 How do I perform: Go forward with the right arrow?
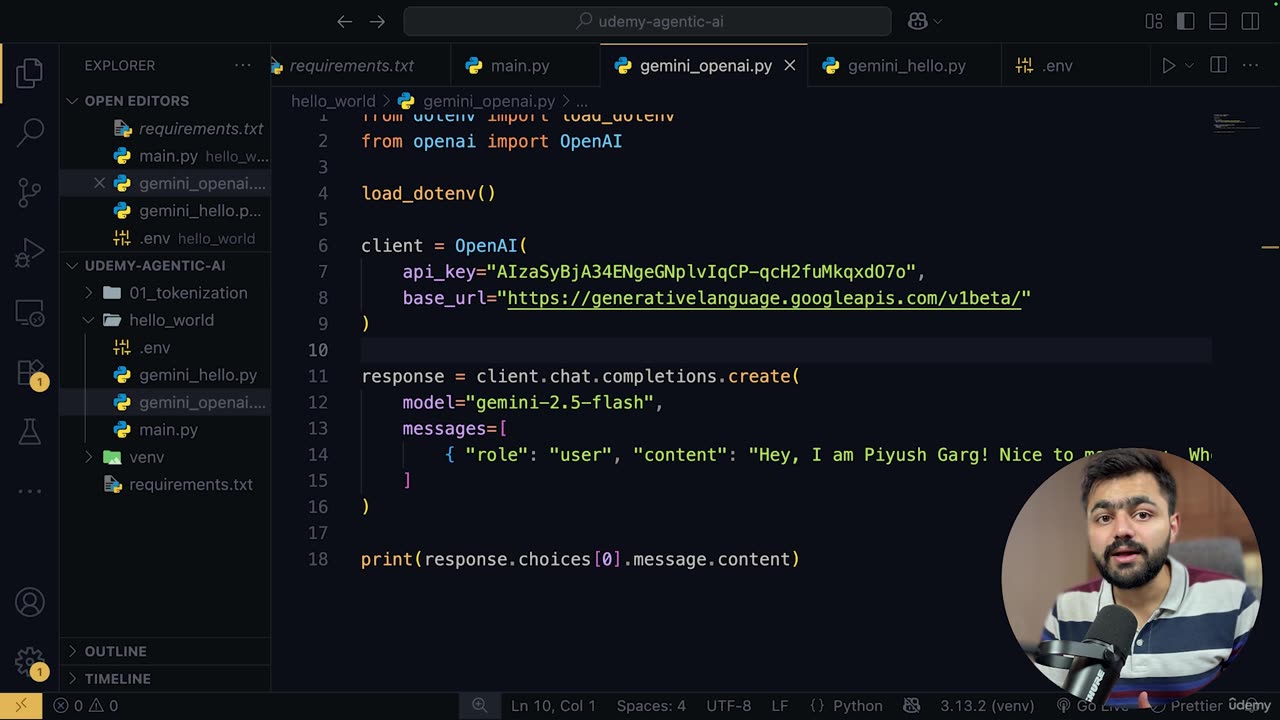pos(377,21)
